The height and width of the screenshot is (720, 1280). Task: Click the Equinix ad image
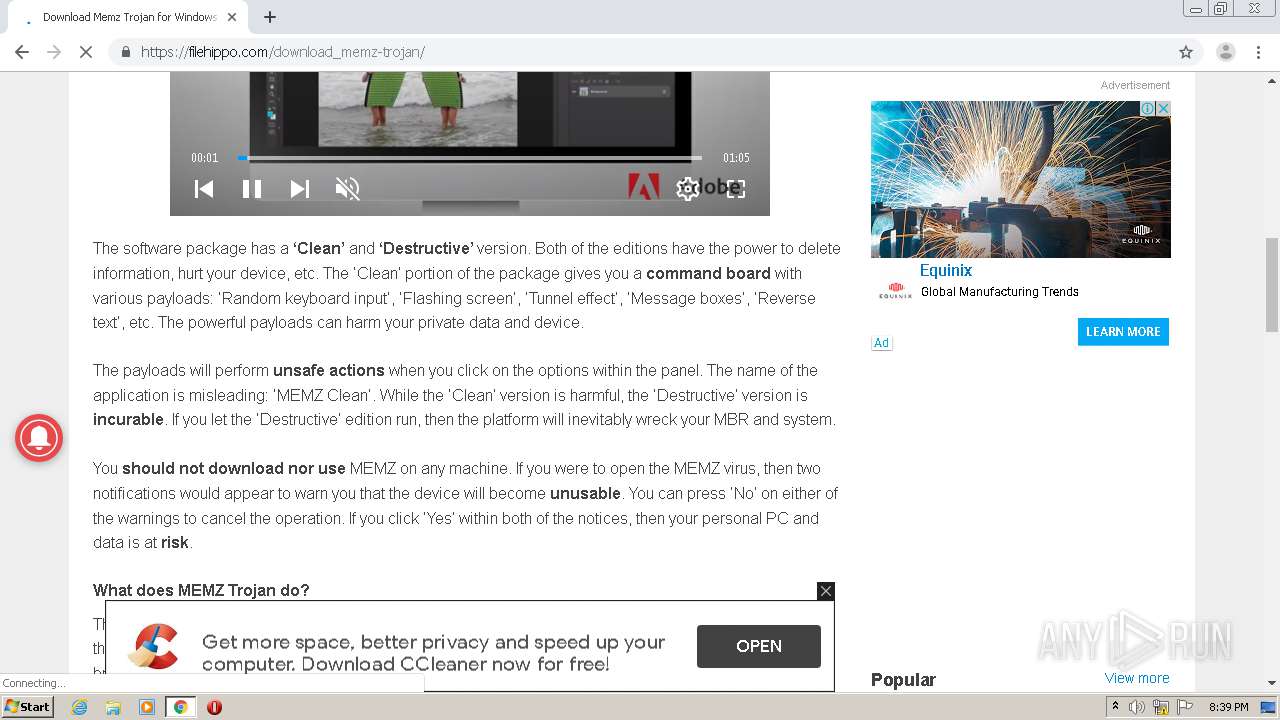(1020, 179)
